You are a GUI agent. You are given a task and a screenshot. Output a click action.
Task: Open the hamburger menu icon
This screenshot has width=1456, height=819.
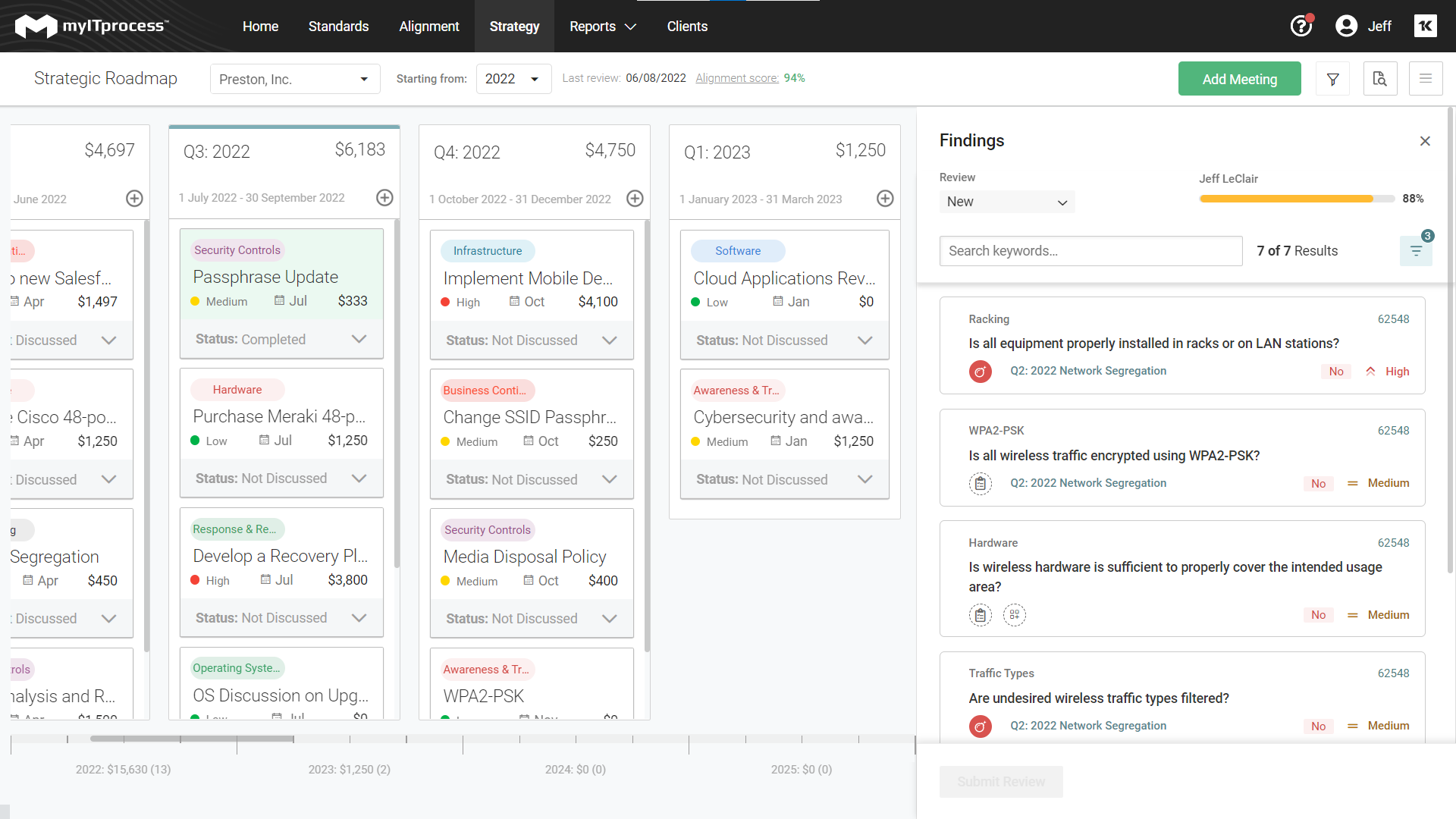point(1426,79)
